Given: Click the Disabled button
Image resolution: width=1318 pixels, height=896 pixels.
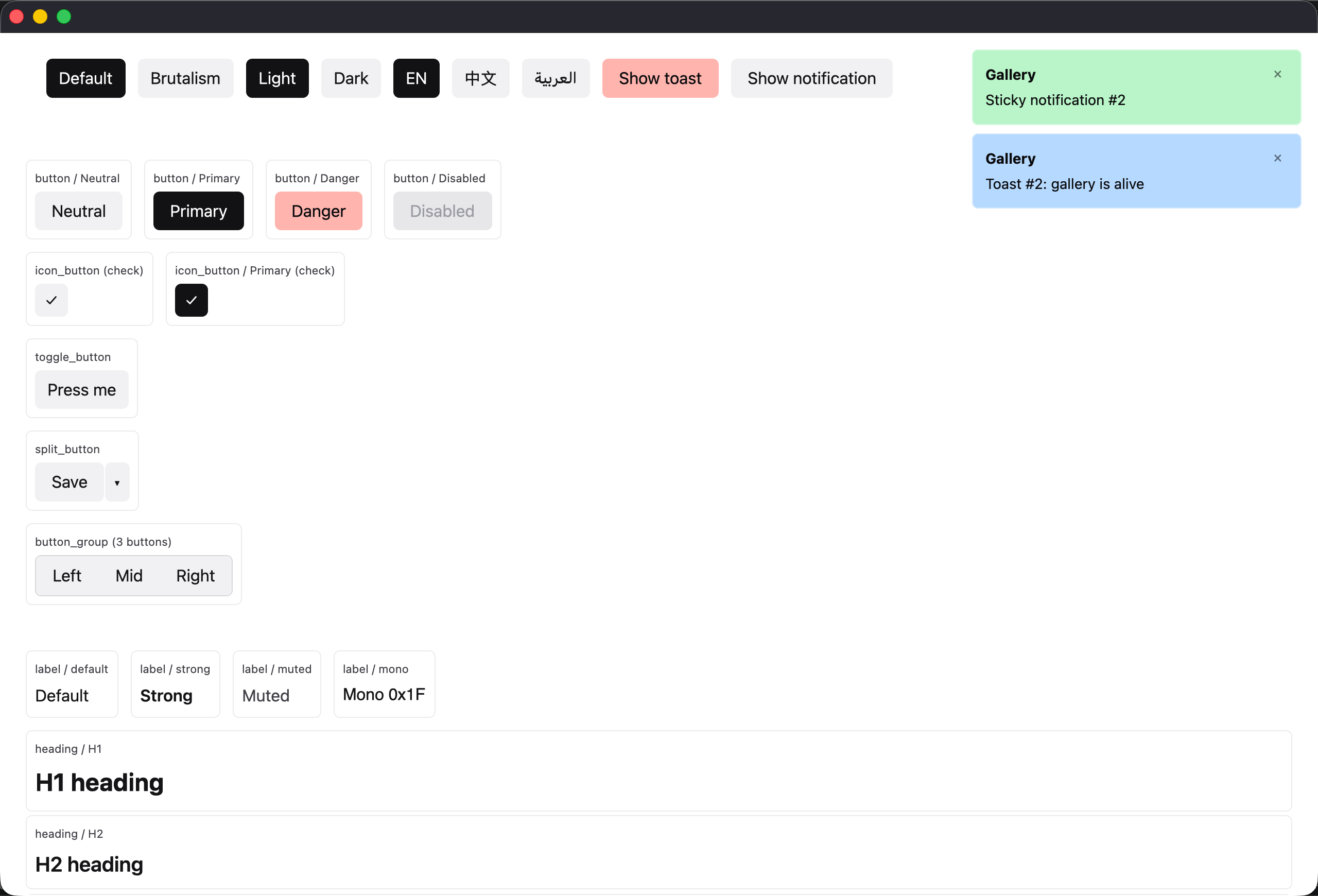Looking at the screenshot, I should click(442, 211).
